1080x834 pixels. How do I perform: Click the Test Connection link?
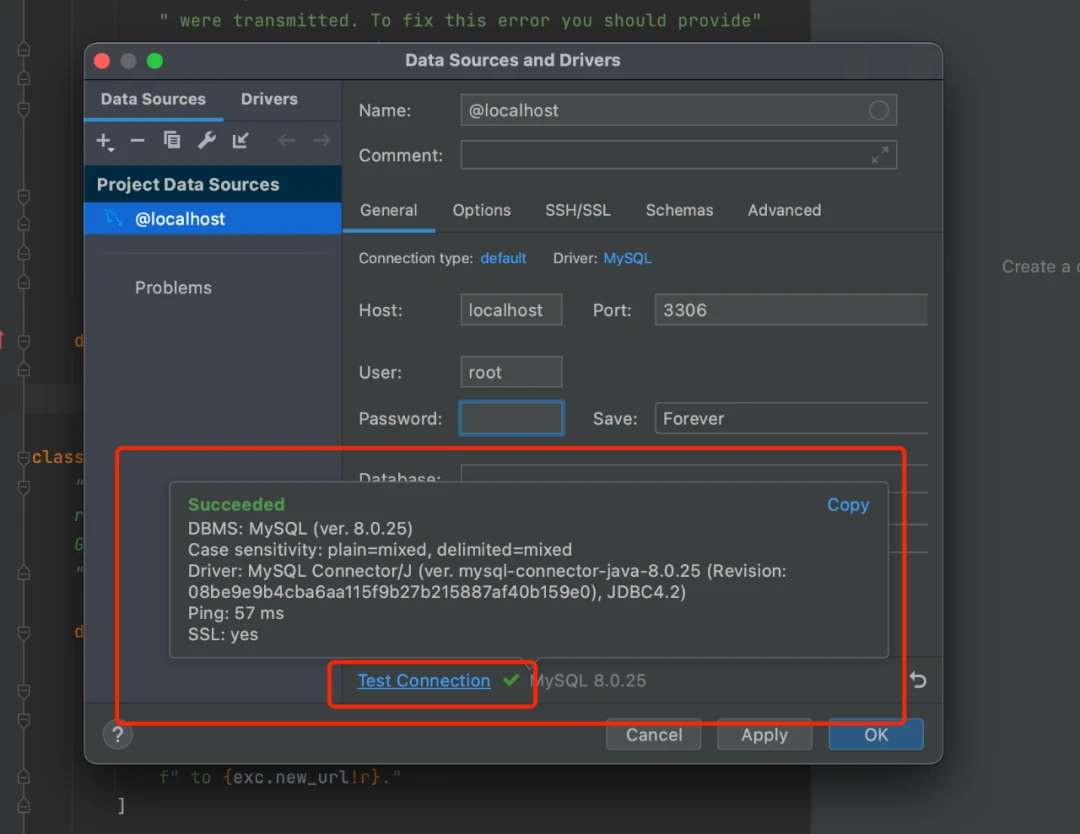click(424, 680)
